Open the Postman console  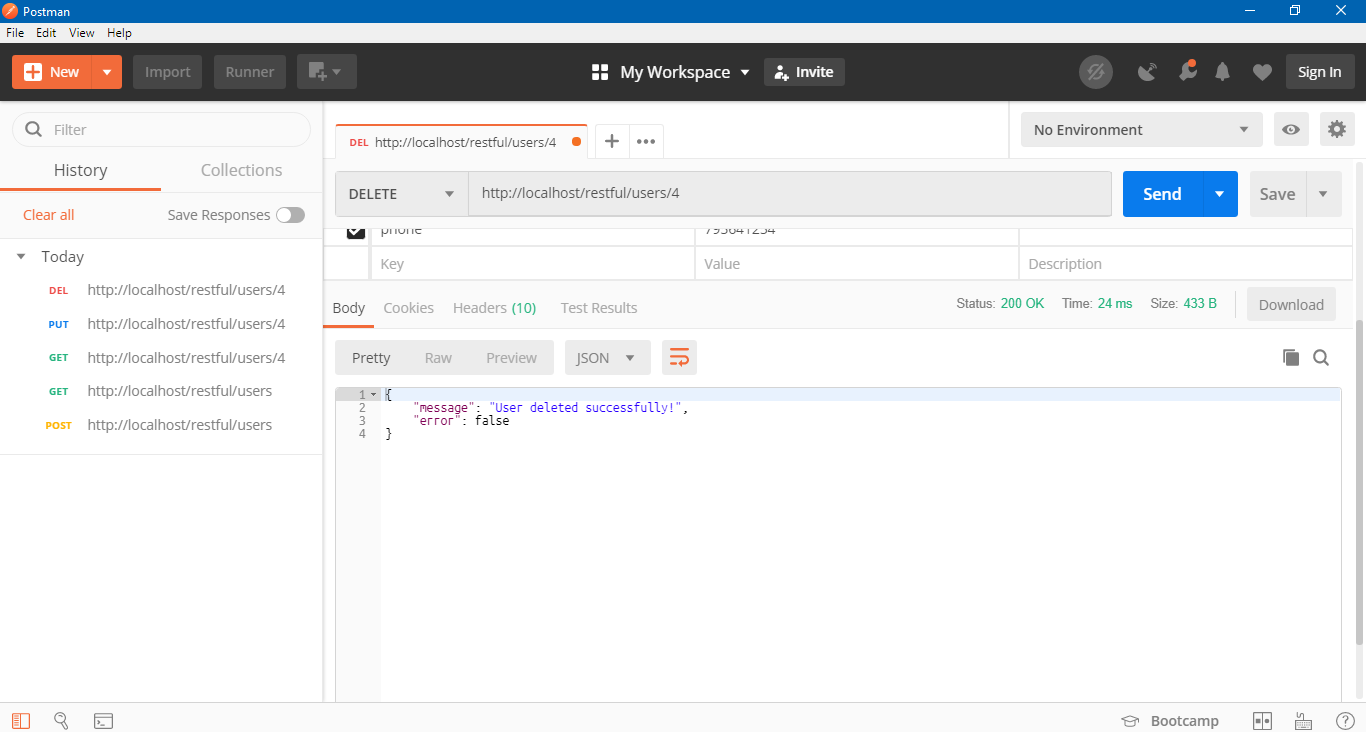coord(103,720)
